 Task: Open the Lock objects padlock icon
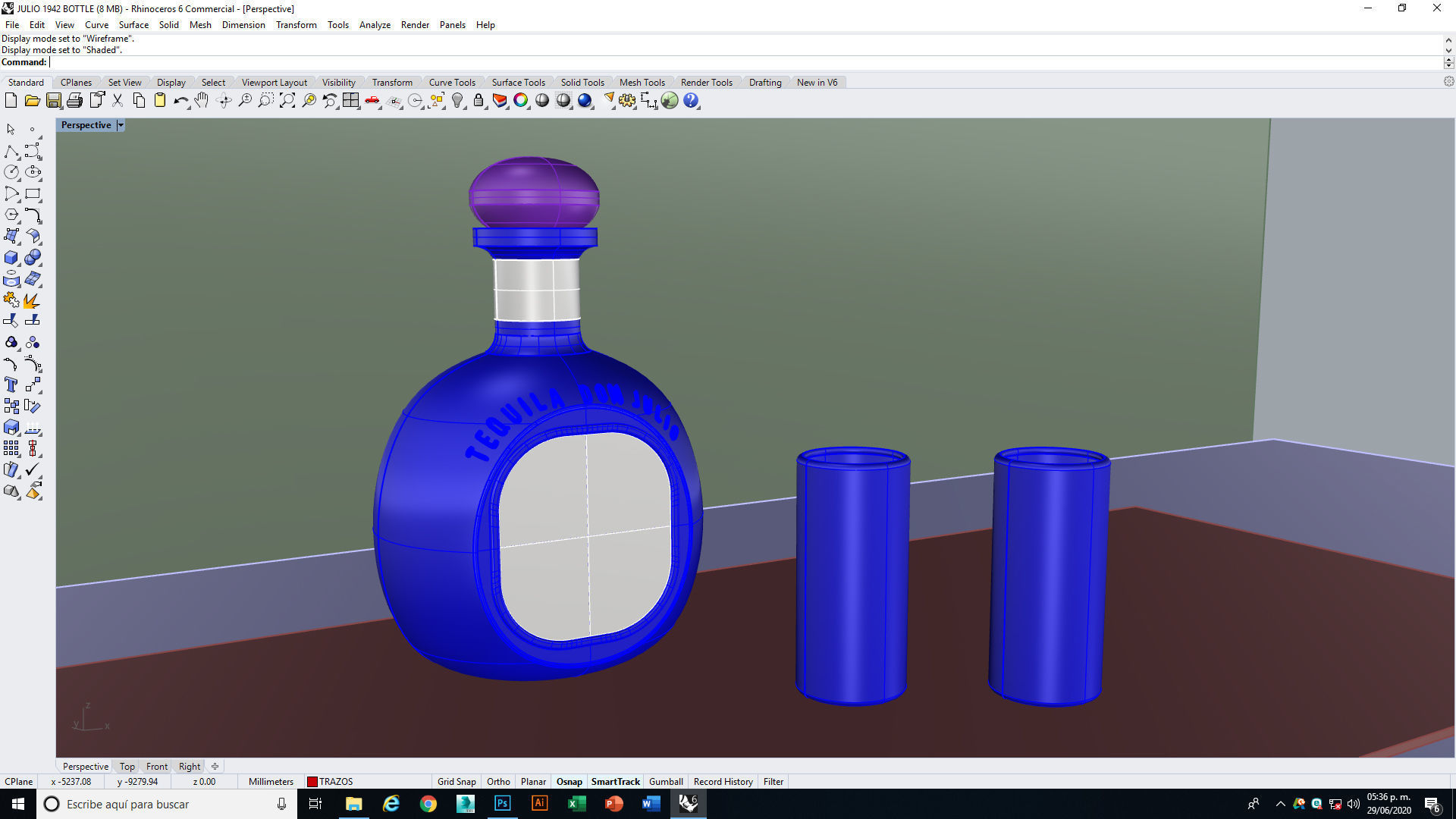point(479,101)
